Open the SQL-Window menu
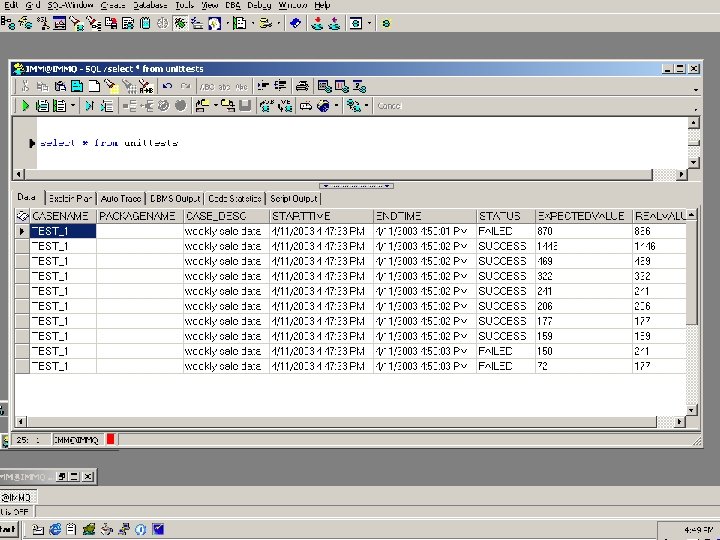 click(x=70, y=5)
